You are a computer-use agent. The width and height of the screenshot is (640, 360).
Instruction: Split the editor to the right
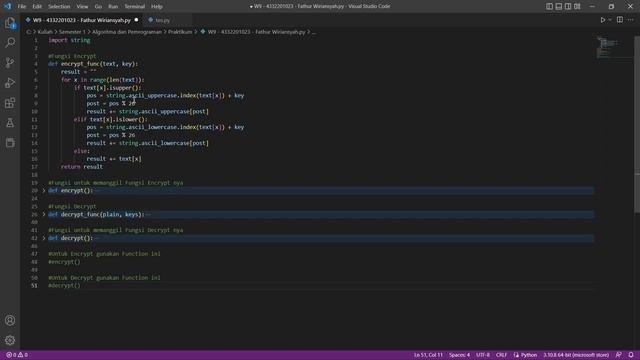tap(620, 20)
